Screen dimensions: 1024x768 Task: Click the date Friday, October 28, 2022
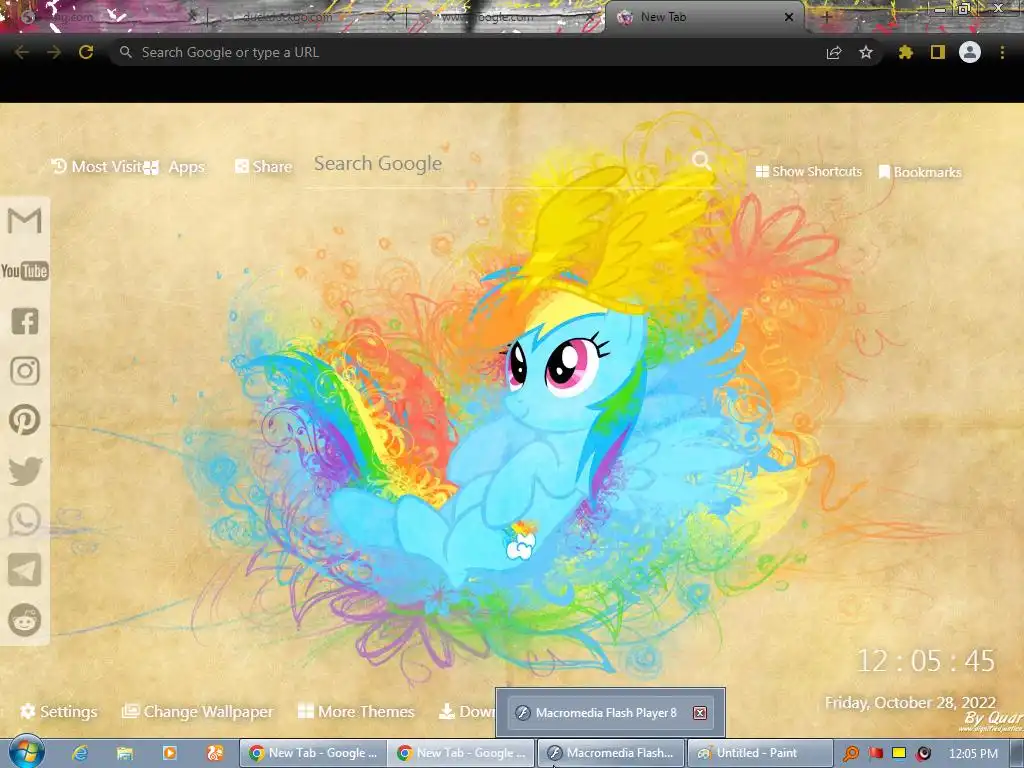[x=910, y=703]
